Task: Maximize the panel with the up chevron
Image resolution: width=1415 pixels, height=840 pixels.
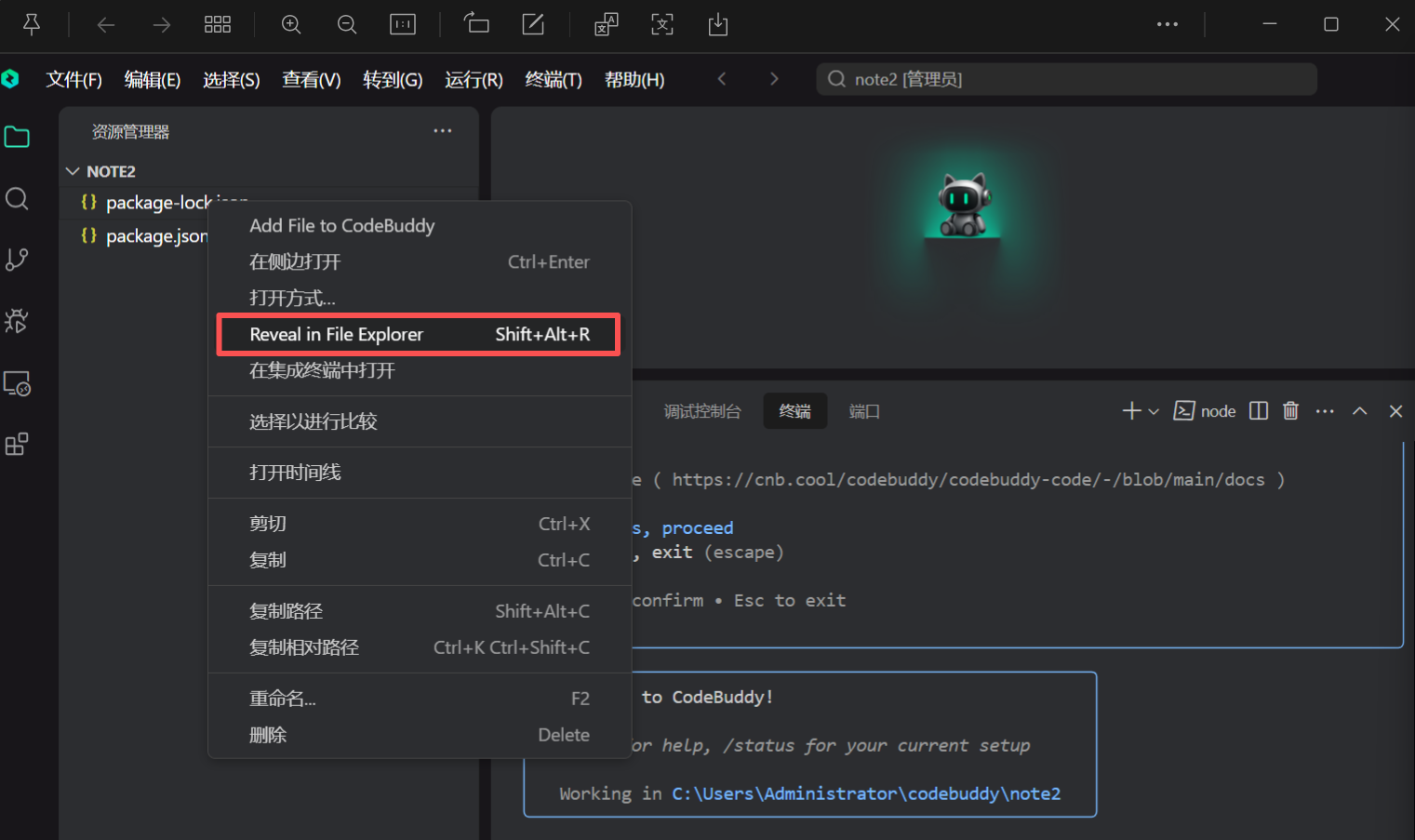Action: point(1360,411)
